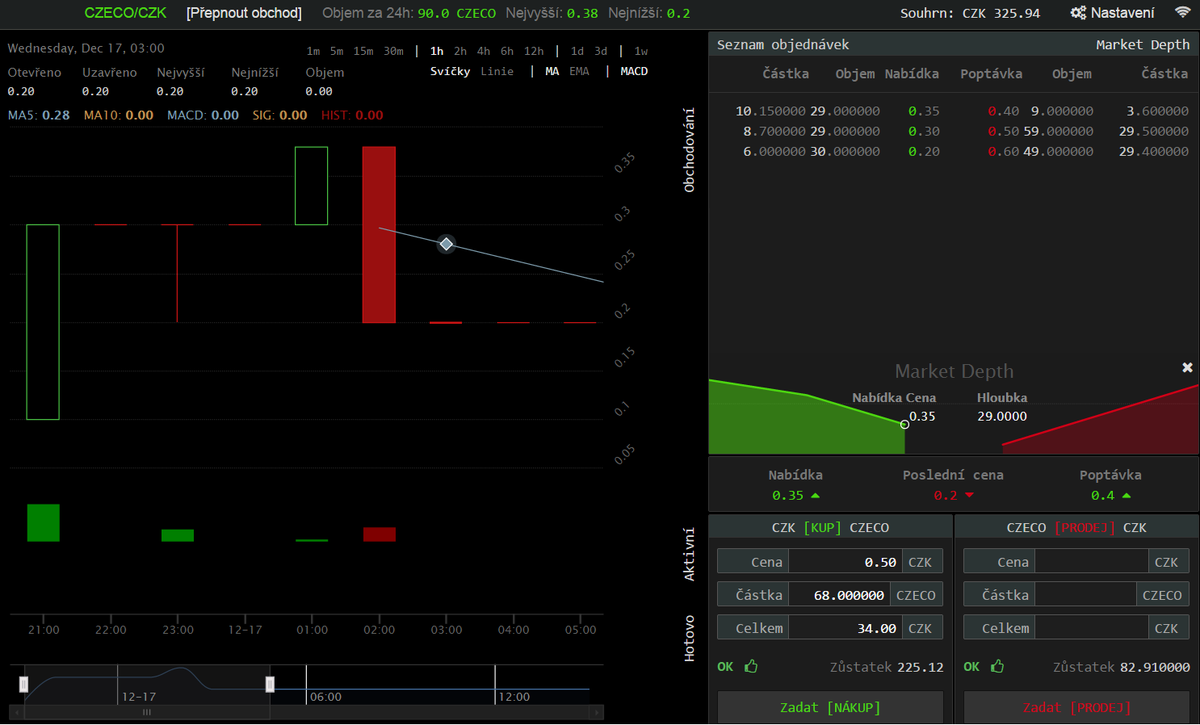The height and width of the screenshot is (725, 1200).
Task: Click the sell Celkem input field
Action: tap(1091, 628)
